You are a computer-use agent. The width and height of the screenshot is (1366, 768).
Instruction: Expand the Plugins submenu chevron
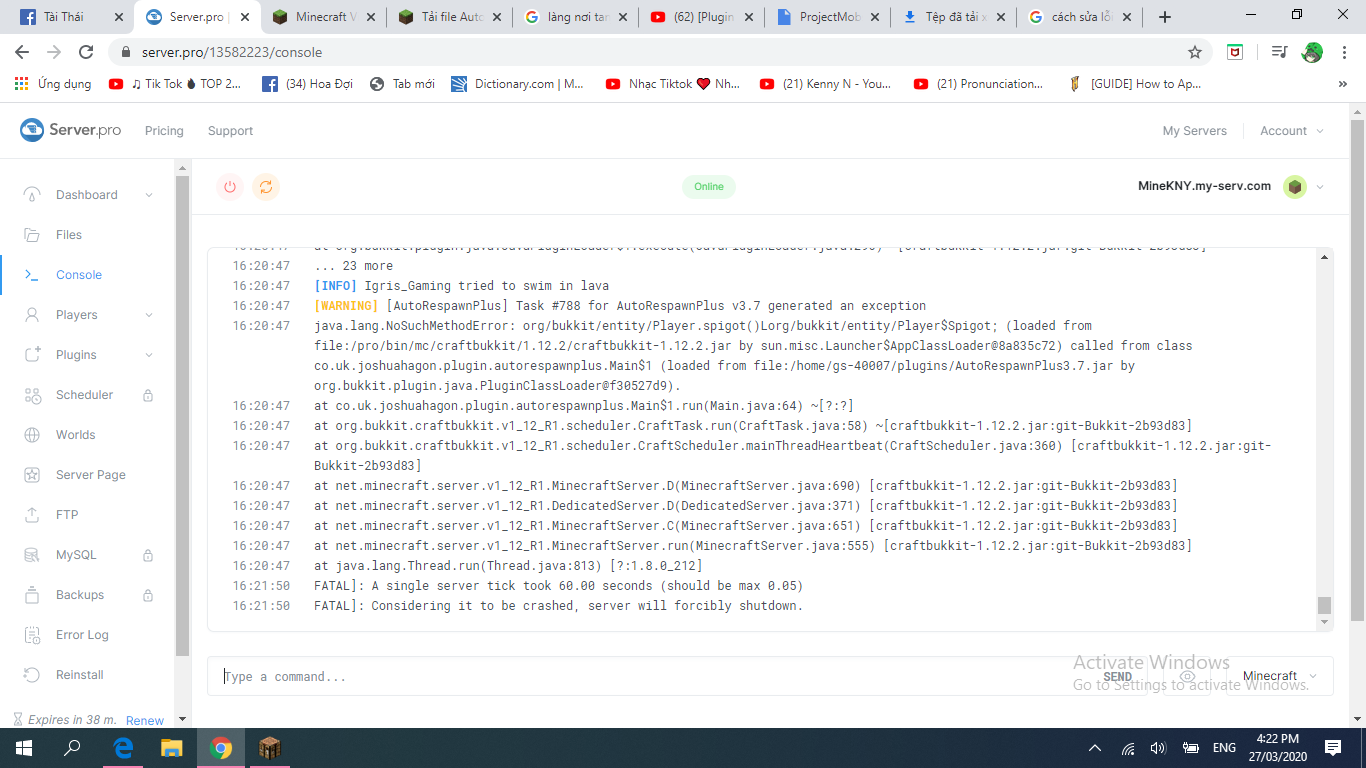point(149,355)
